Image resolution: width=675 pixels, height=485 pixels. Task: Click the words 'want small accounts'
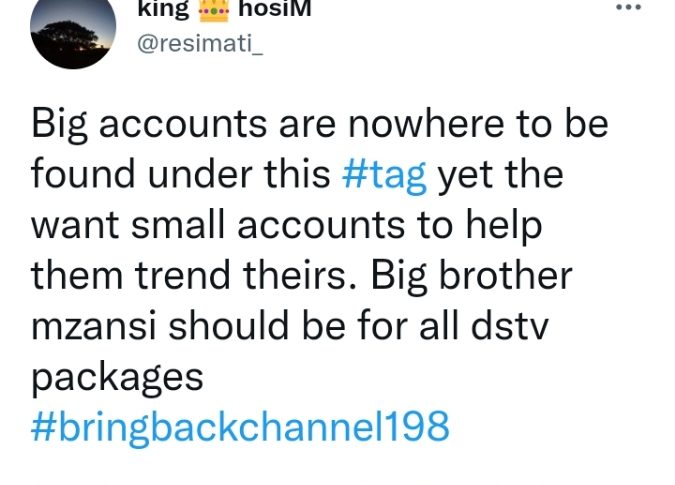pos(218,225)
